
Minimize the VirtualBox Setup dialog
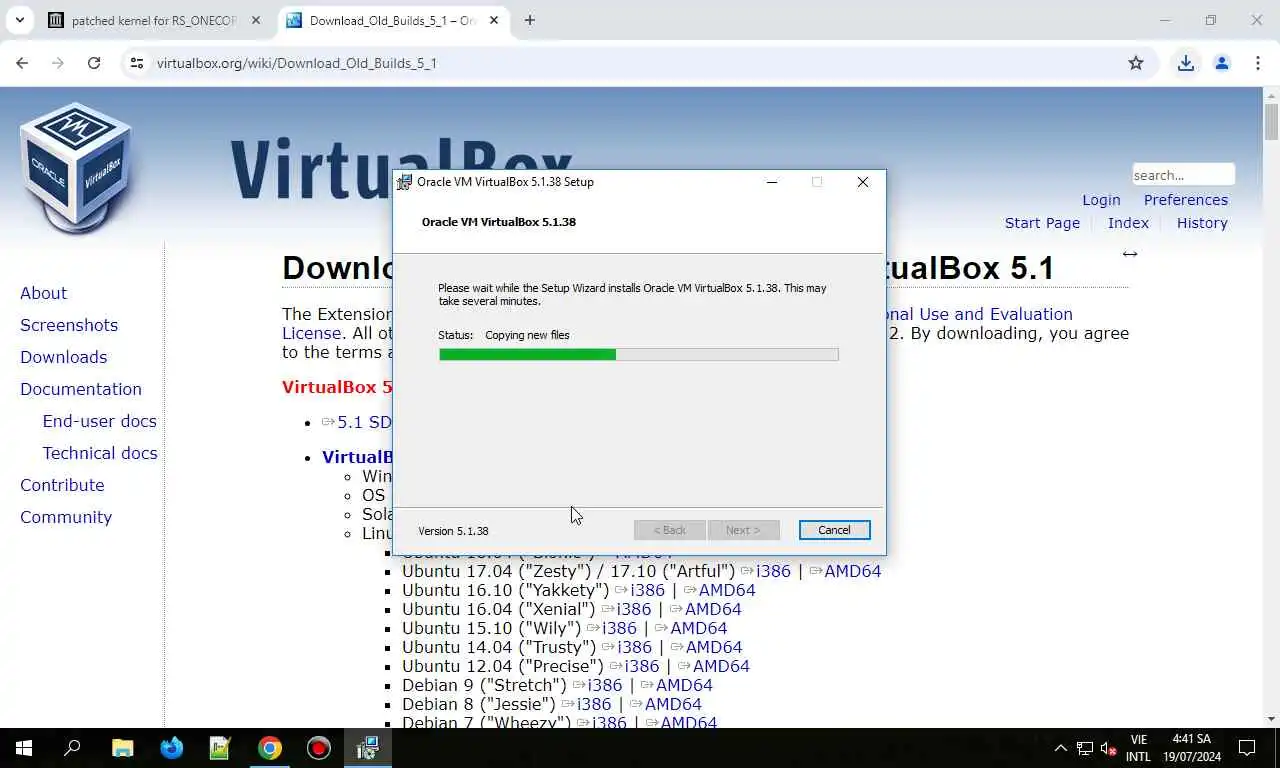pyautogui.click(x=771, y=182)
